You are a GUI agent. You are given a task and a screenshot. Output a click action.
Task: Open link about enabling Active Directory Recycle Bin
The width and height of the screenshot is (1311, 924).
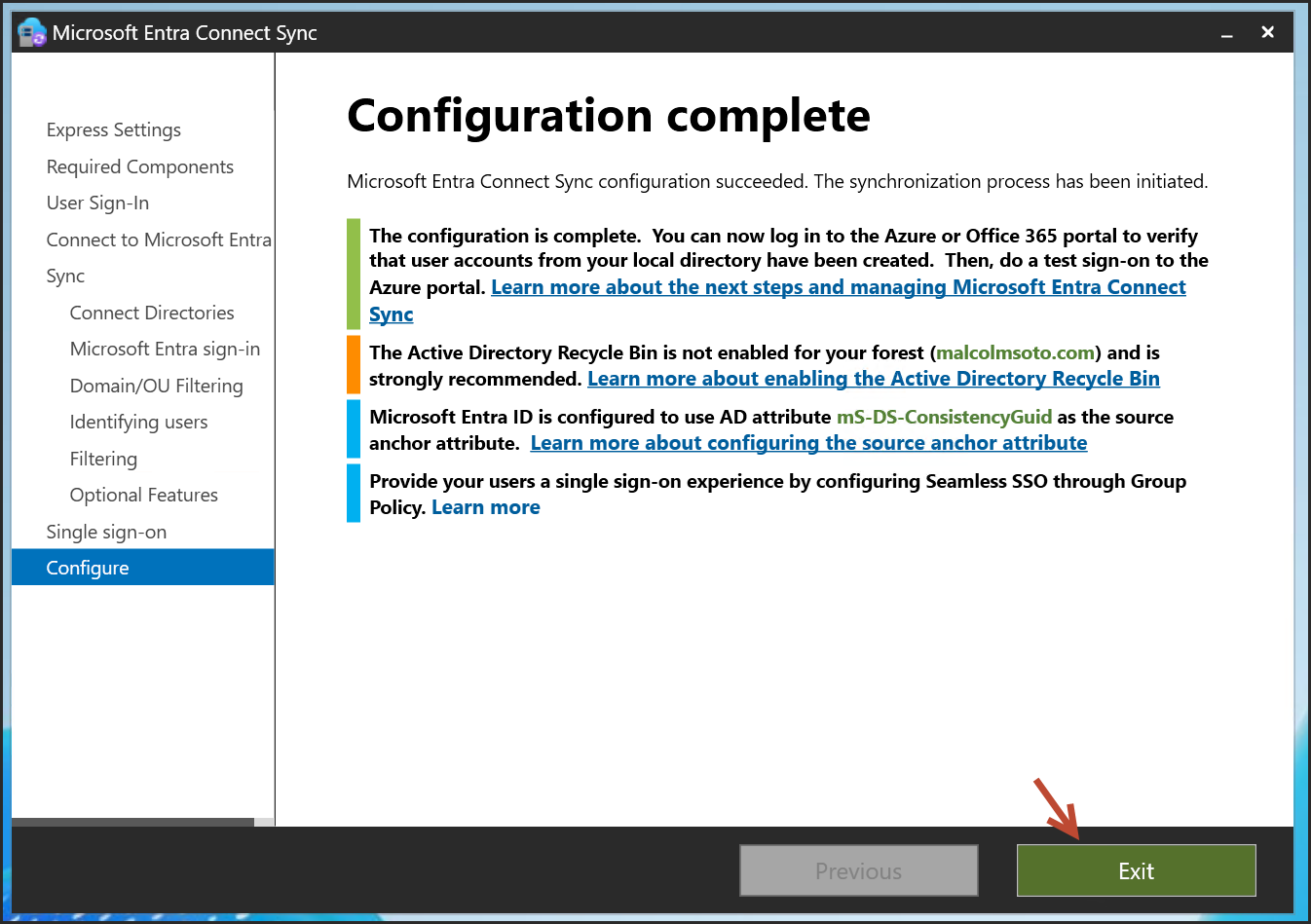tap(873, 379)
